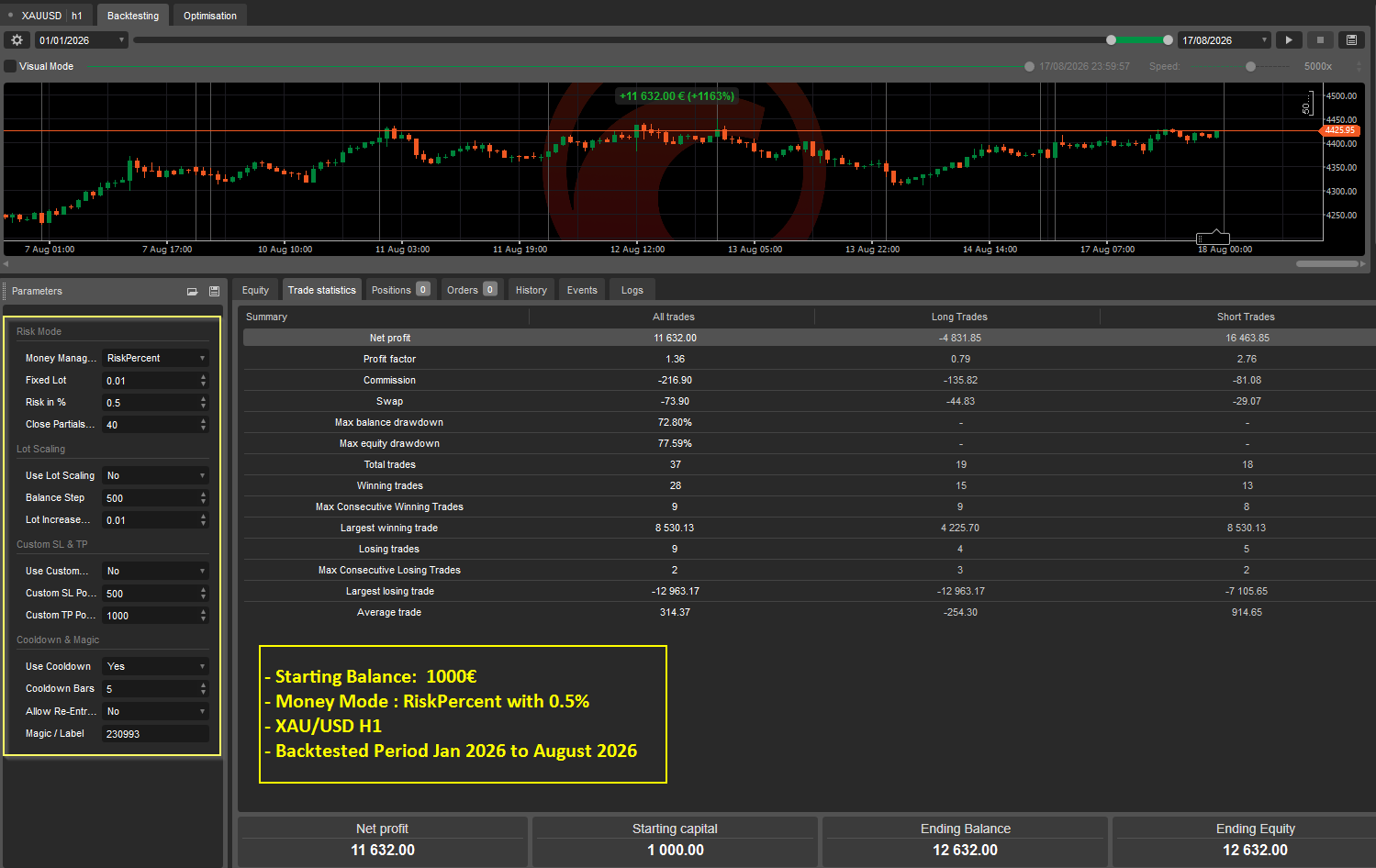Open the Positions tab

pyautogui.click(x=400, y=290)
